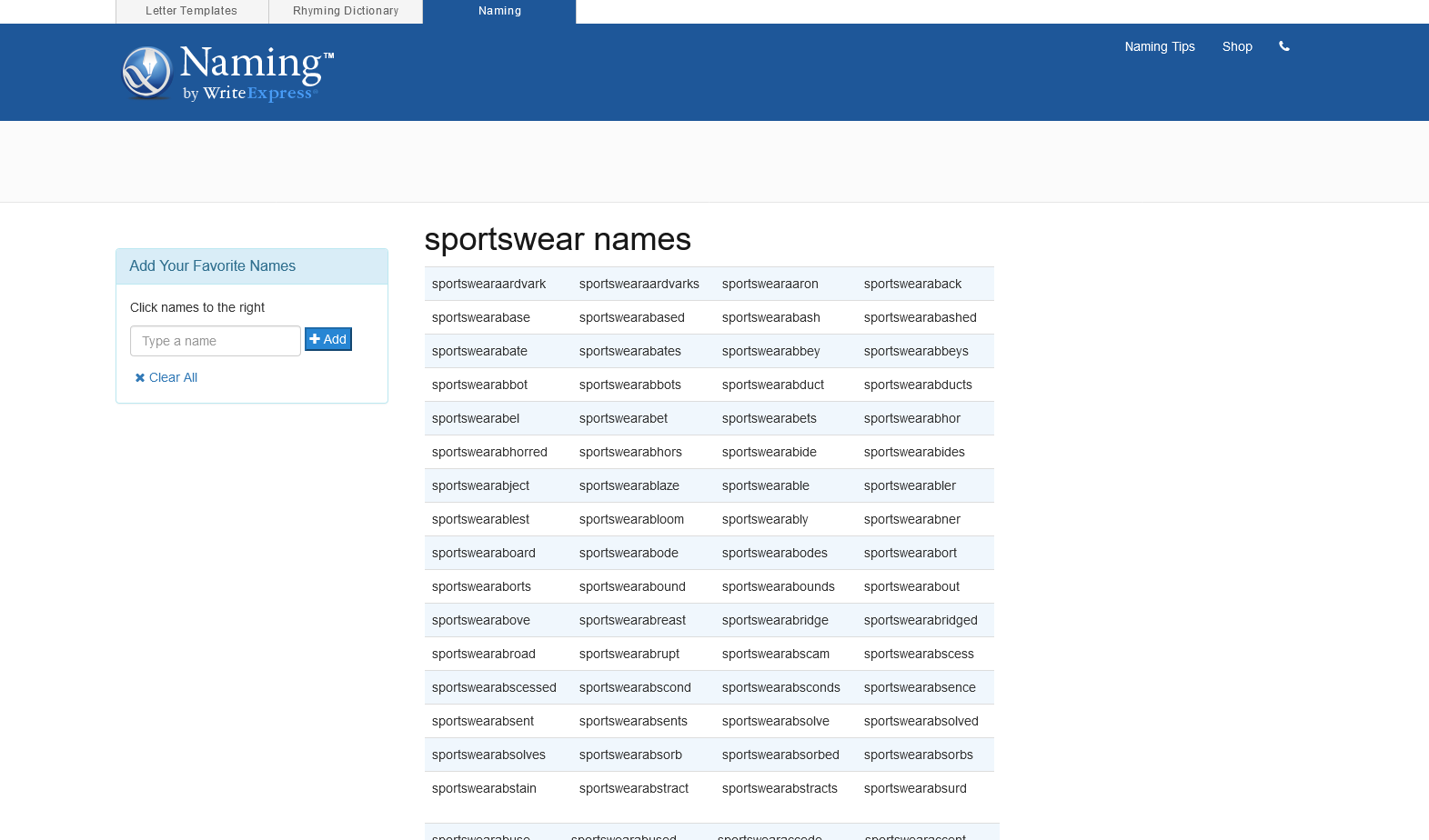1429x840 pixels.
Task: Choose the name 'sportswearabloom'
Action: pyautogui.click(x=631, y=519)
